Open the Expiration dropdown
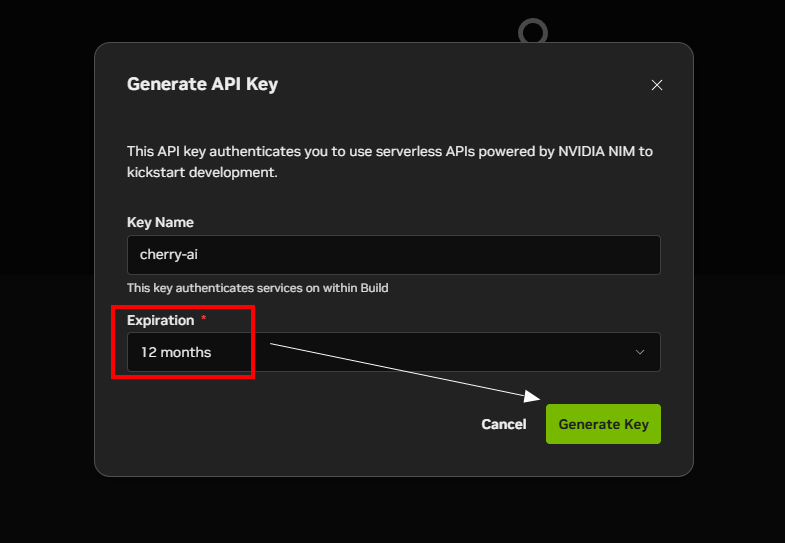785x543 pixels. 393,352
